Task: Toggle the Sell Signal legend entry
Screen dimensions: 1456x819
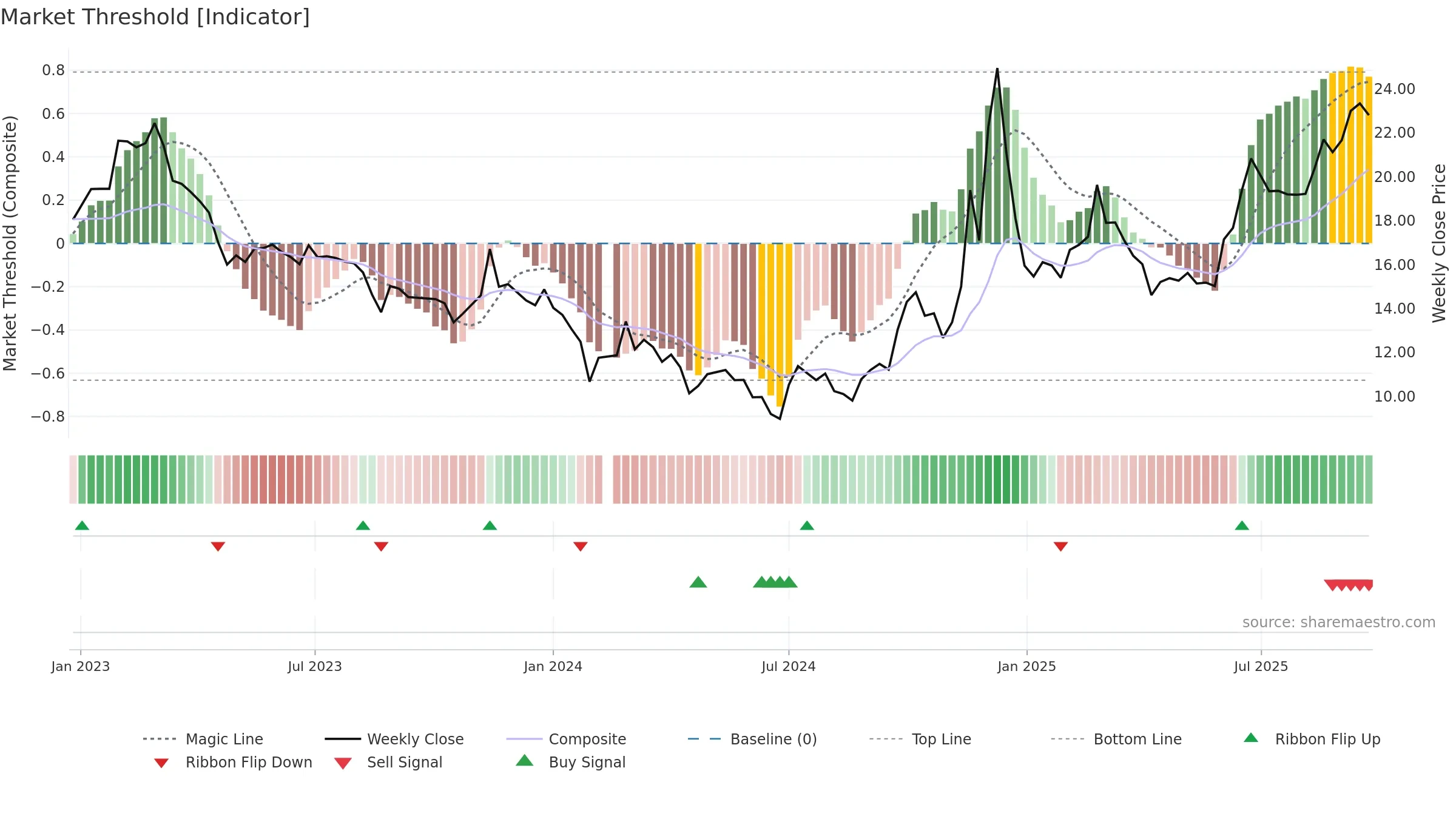Action: [x=388, y=762]
